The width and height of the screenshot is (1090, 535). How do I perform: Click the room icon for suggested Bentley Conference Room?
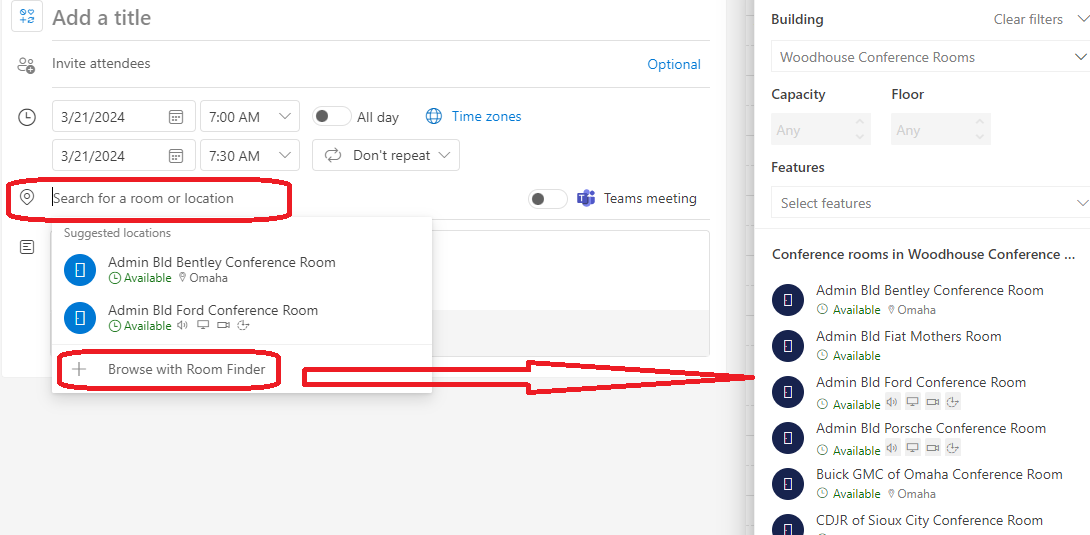[80, 270]
